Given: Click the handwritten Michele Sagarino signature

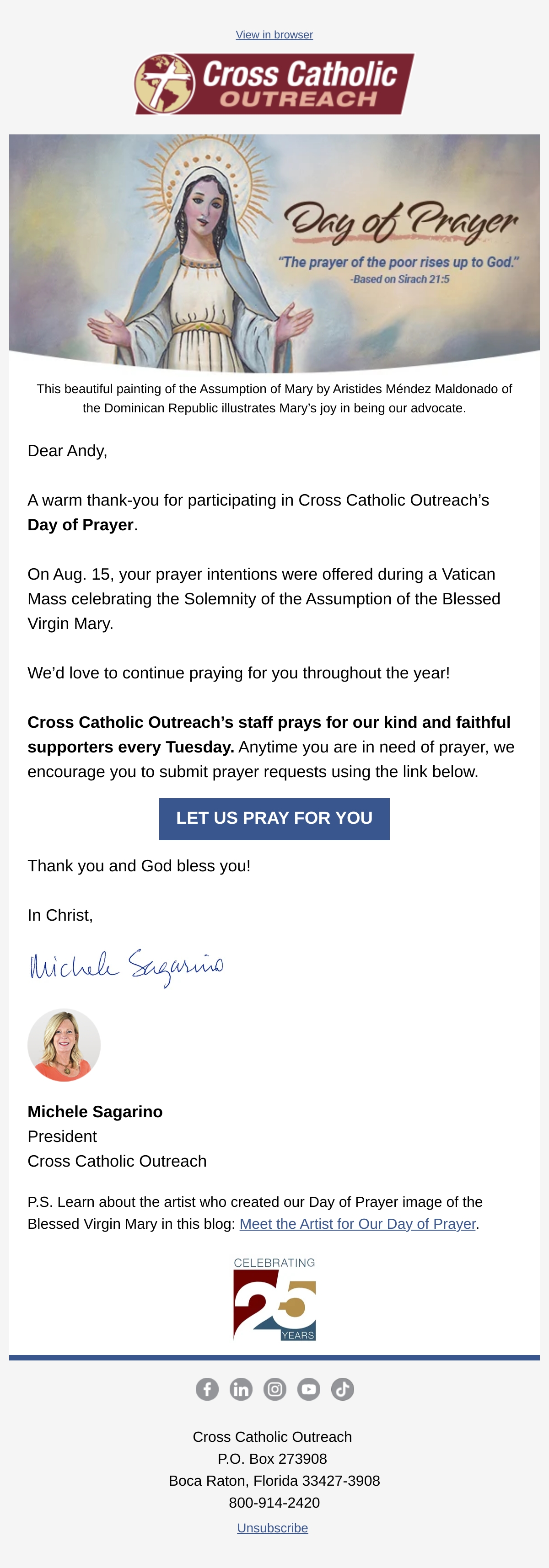Looking at the screenshot, I should pyautogui.click(x=127, y=966).
